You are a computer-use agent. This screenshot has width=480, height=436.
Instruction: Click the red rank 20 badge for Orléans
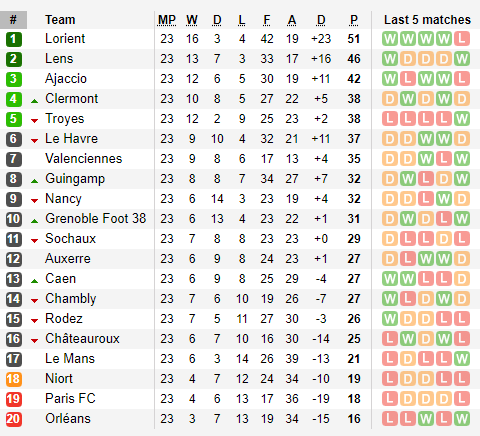[x=14, y=419]
